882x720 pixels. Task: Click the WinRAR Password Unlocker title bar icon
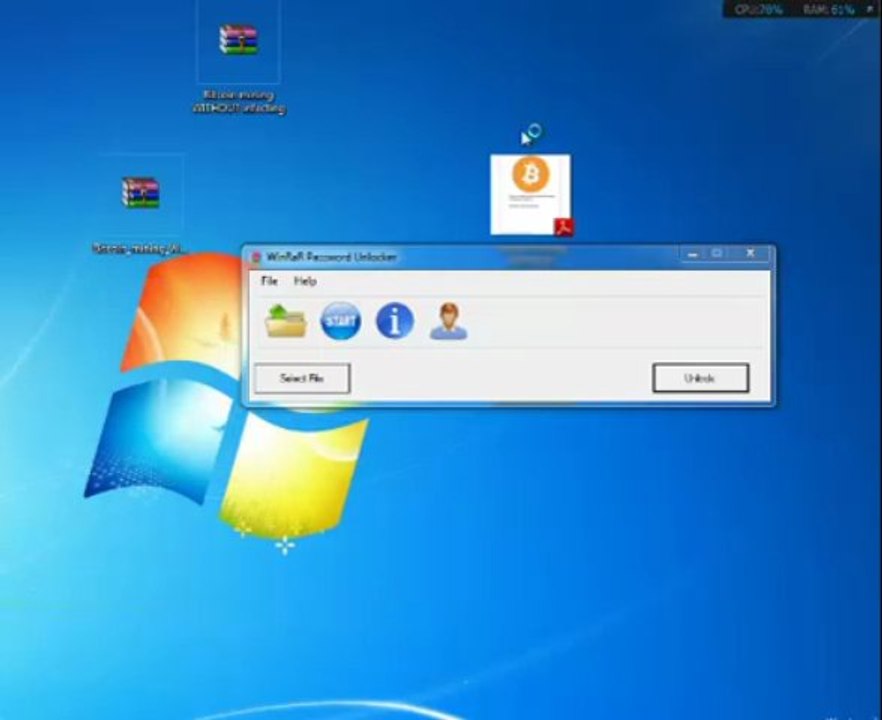(256, 258)
